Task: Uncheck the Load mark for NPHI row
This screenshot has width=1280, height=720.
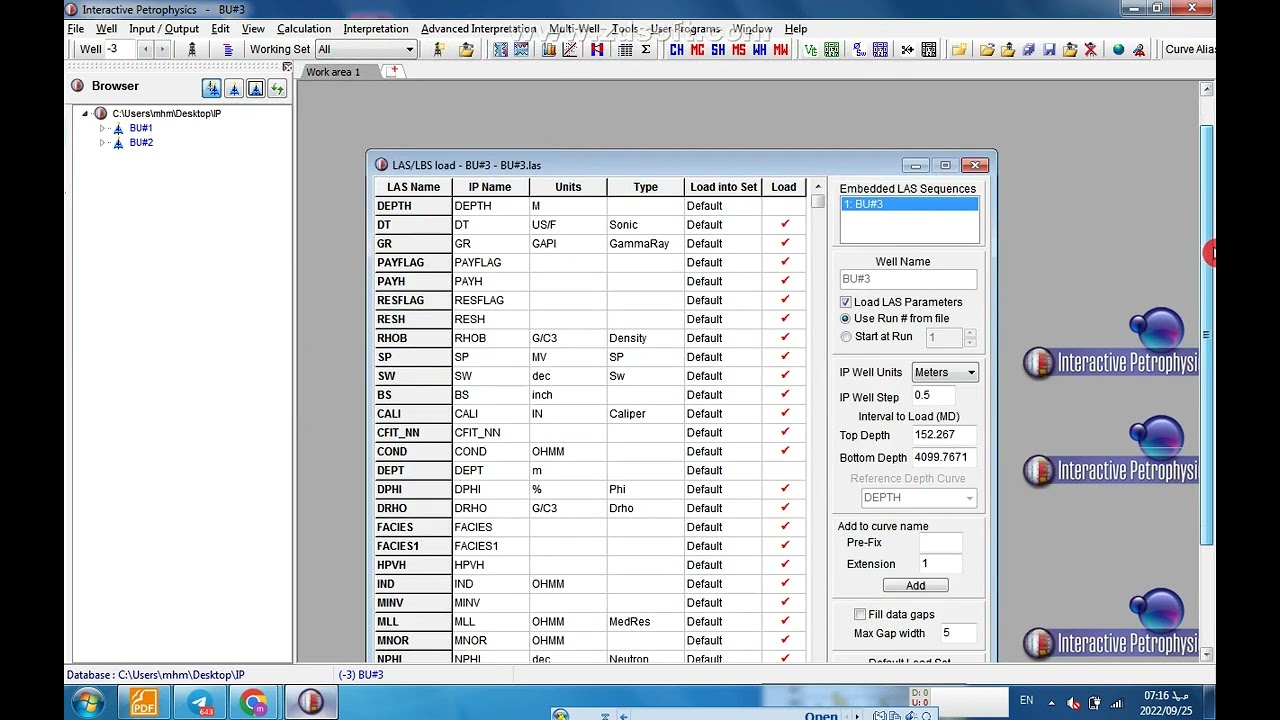Action: 785,658
